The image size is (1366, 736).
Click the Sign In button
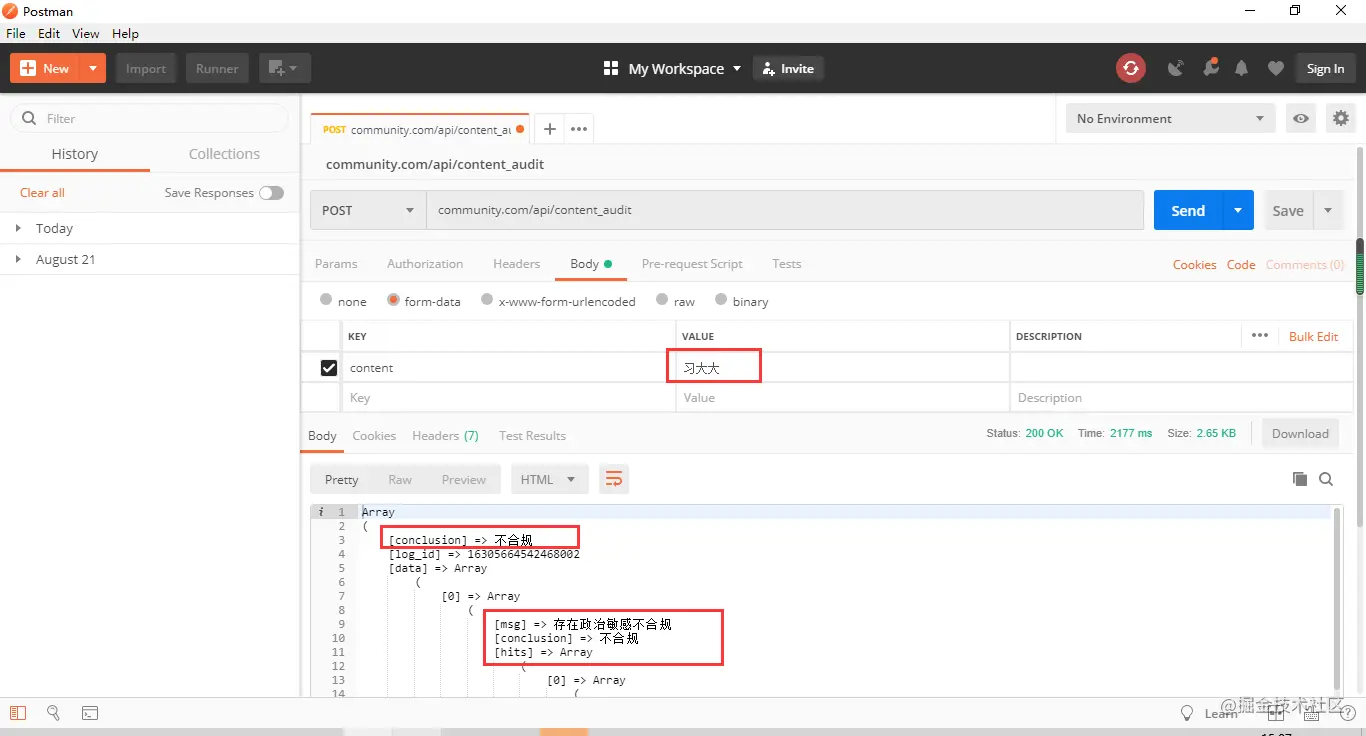tap(1325, 68)
